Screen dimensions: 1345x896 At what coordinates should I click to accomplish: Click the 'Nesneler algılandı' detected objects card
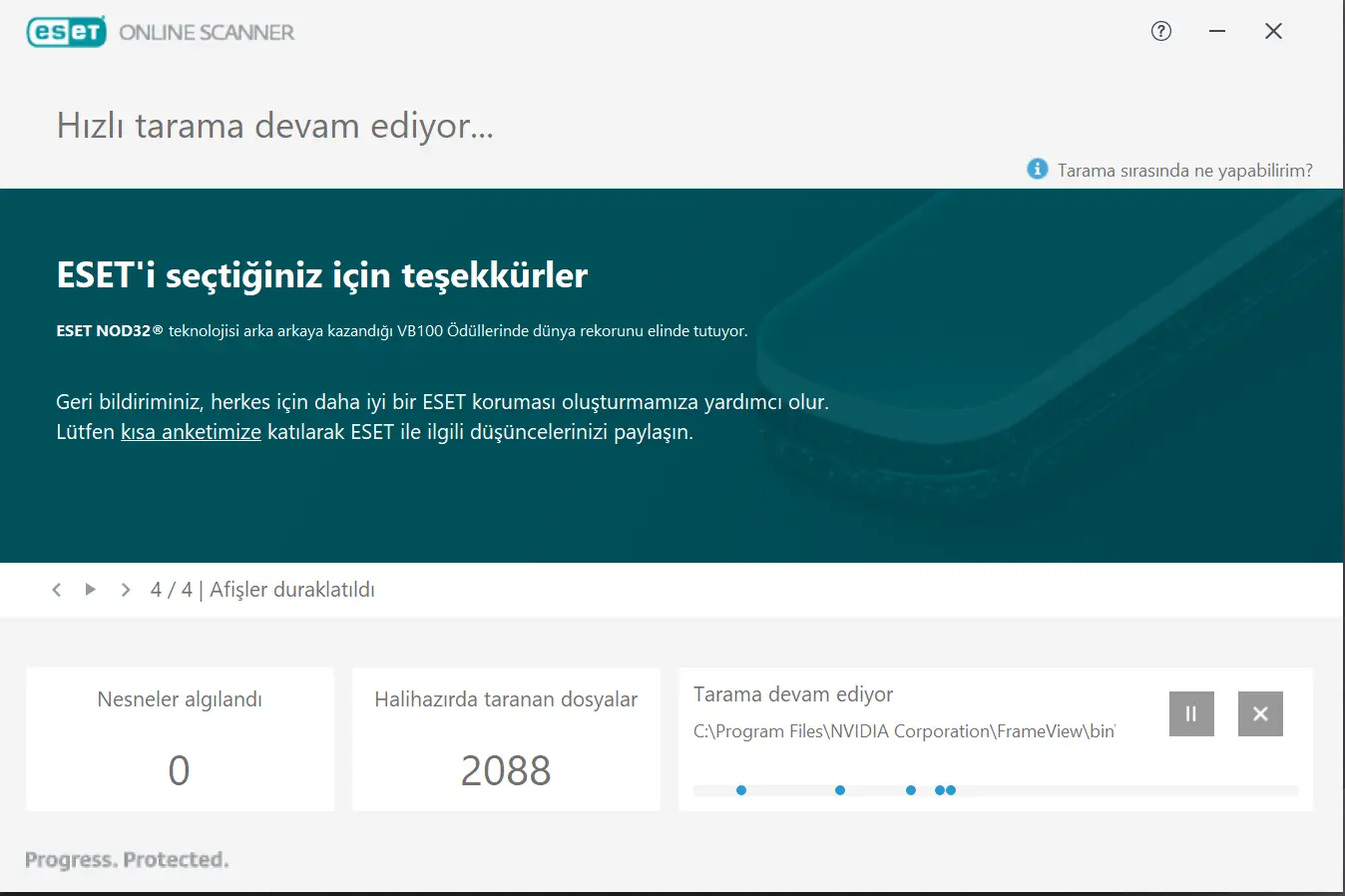point(180,739)
